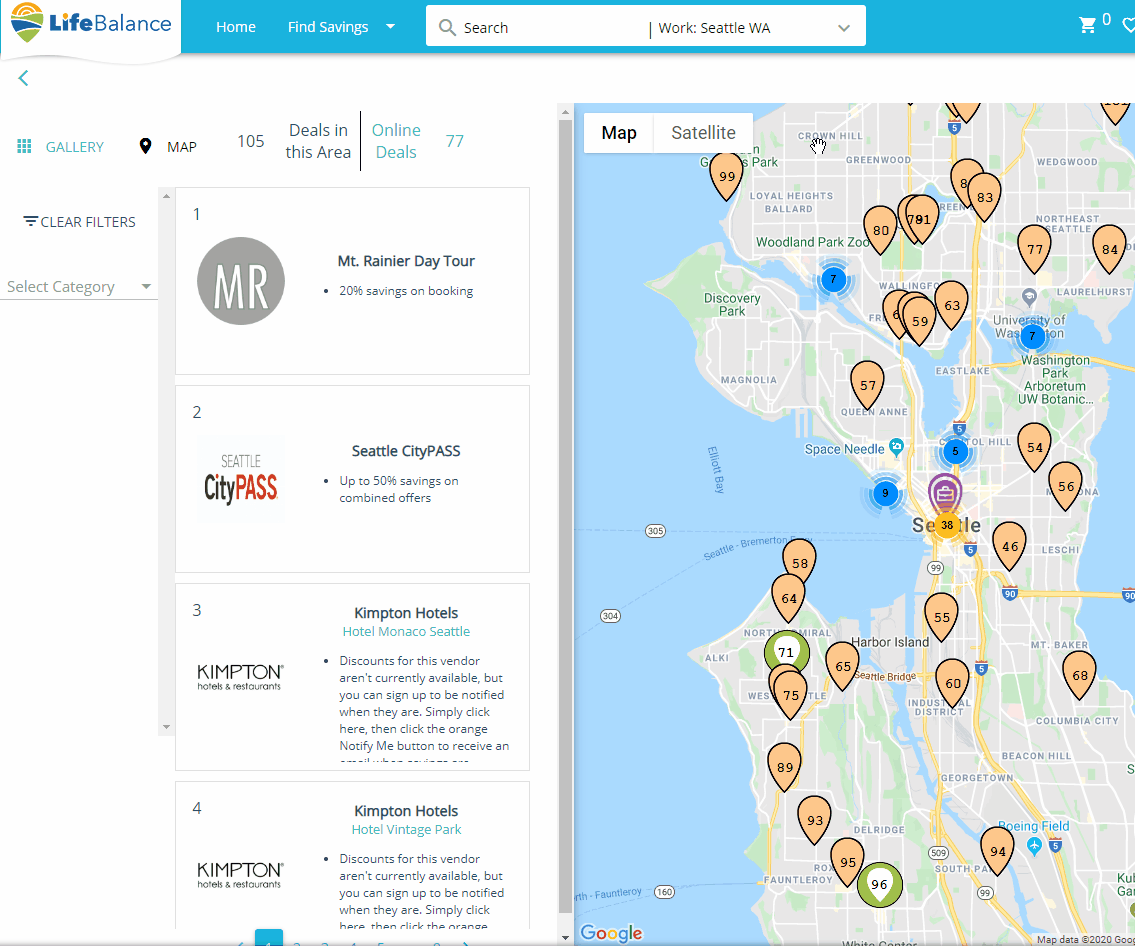This screenshot has height=946, width=1135.
Task: Click the LifeBalance logo
Action: 91,22
